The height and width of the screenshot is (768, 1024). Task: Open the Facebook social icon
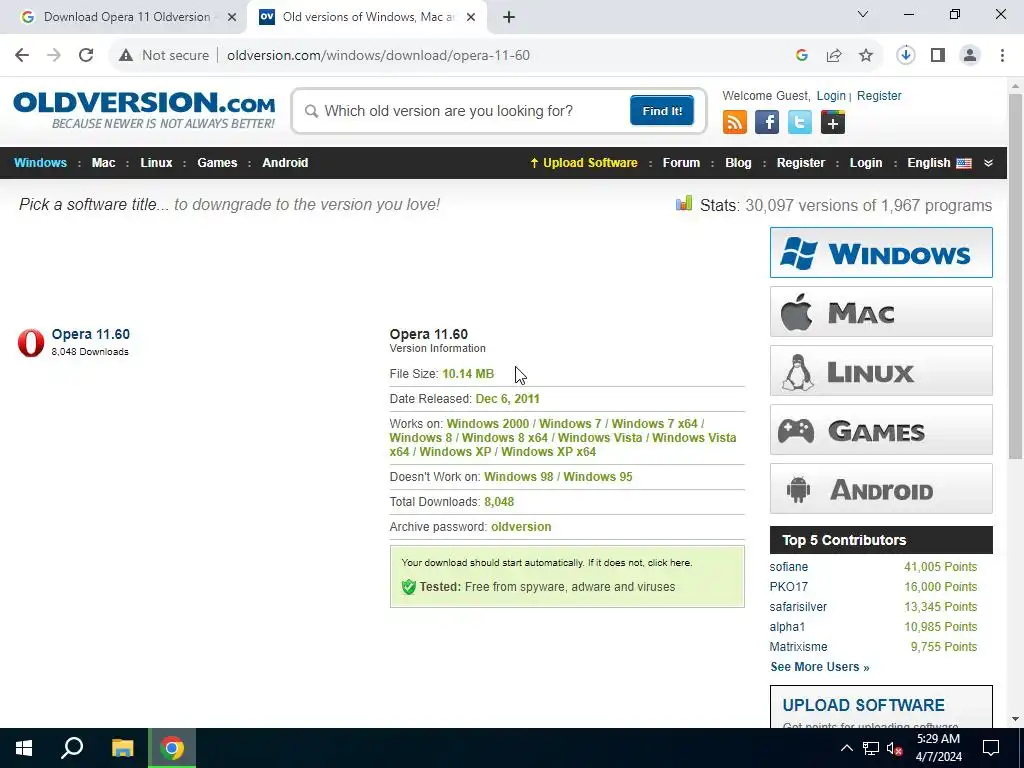click(767, 122)
